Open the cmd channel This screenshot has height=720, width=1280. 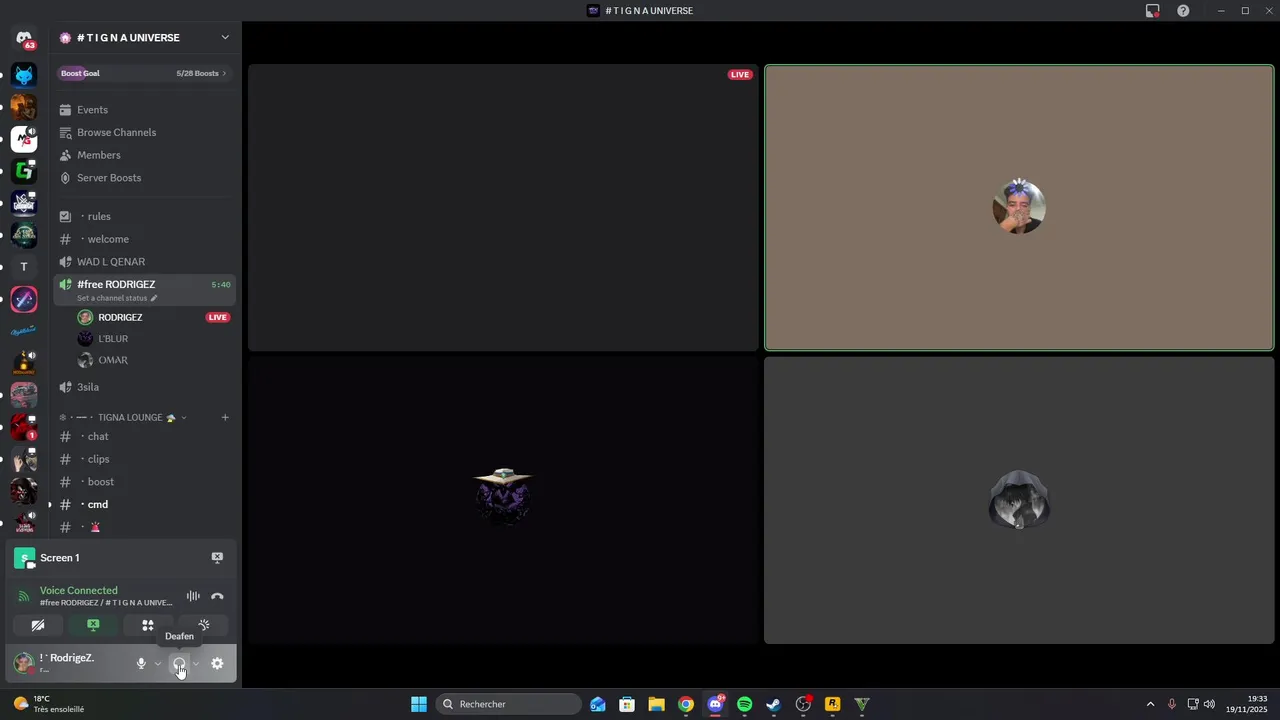coord(145,505)
